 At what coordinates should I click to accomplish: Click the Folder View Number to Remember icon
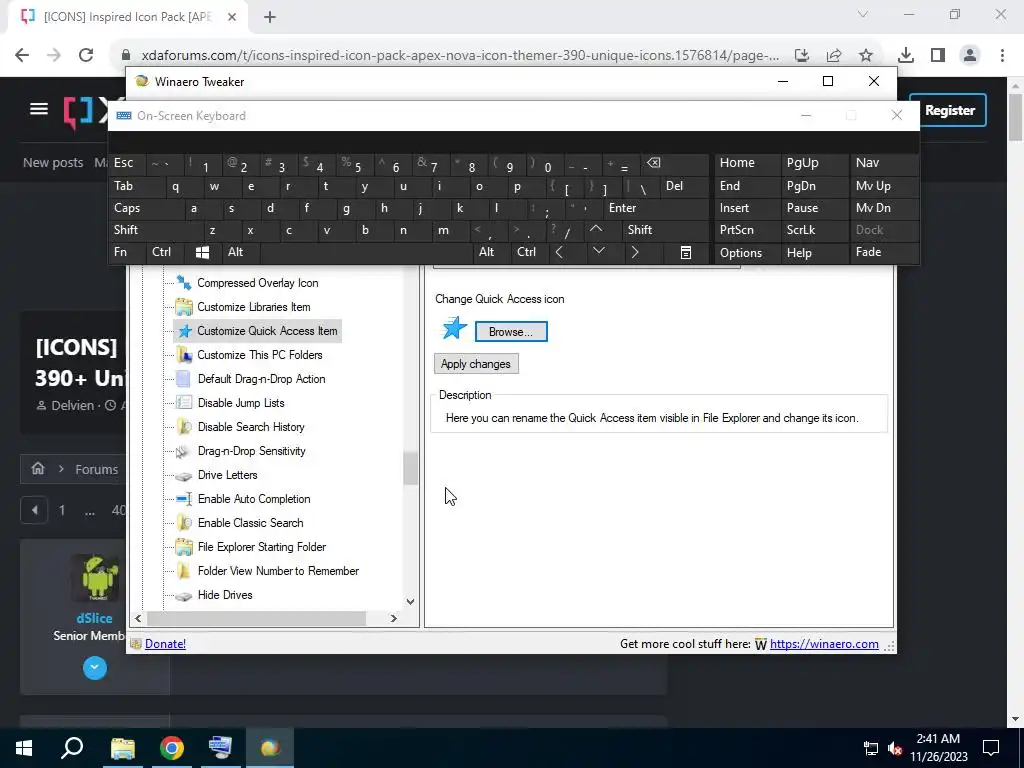(184, 571)
